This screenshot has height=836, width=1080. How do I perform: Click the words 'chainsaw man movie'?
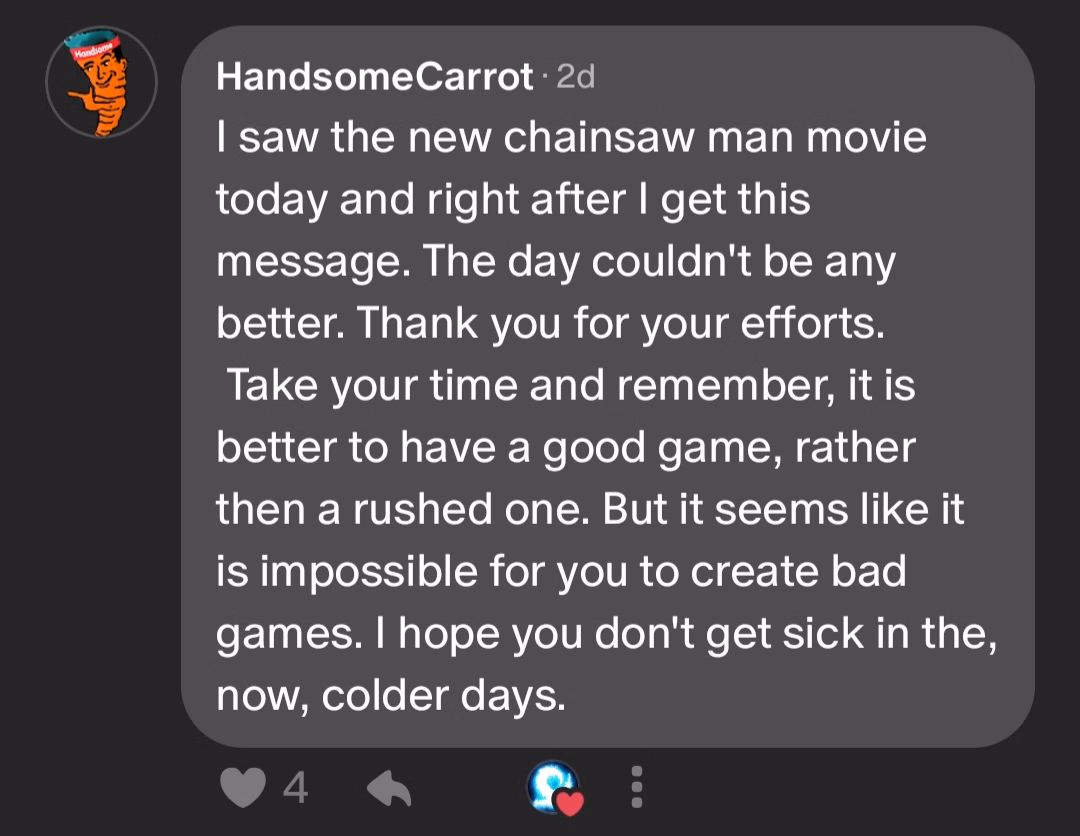coord(715,137)
